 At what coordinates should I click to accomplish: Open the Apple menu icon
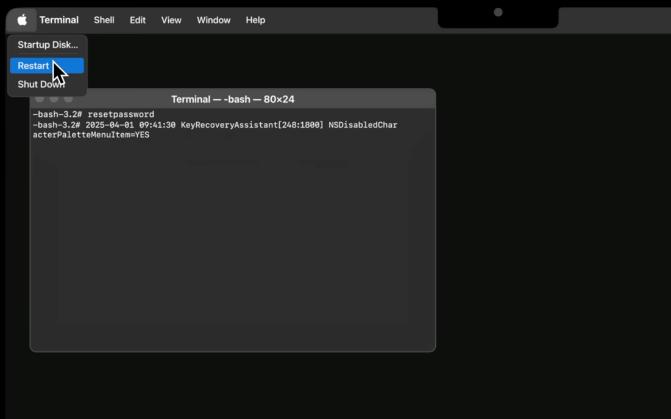[22, 20]
